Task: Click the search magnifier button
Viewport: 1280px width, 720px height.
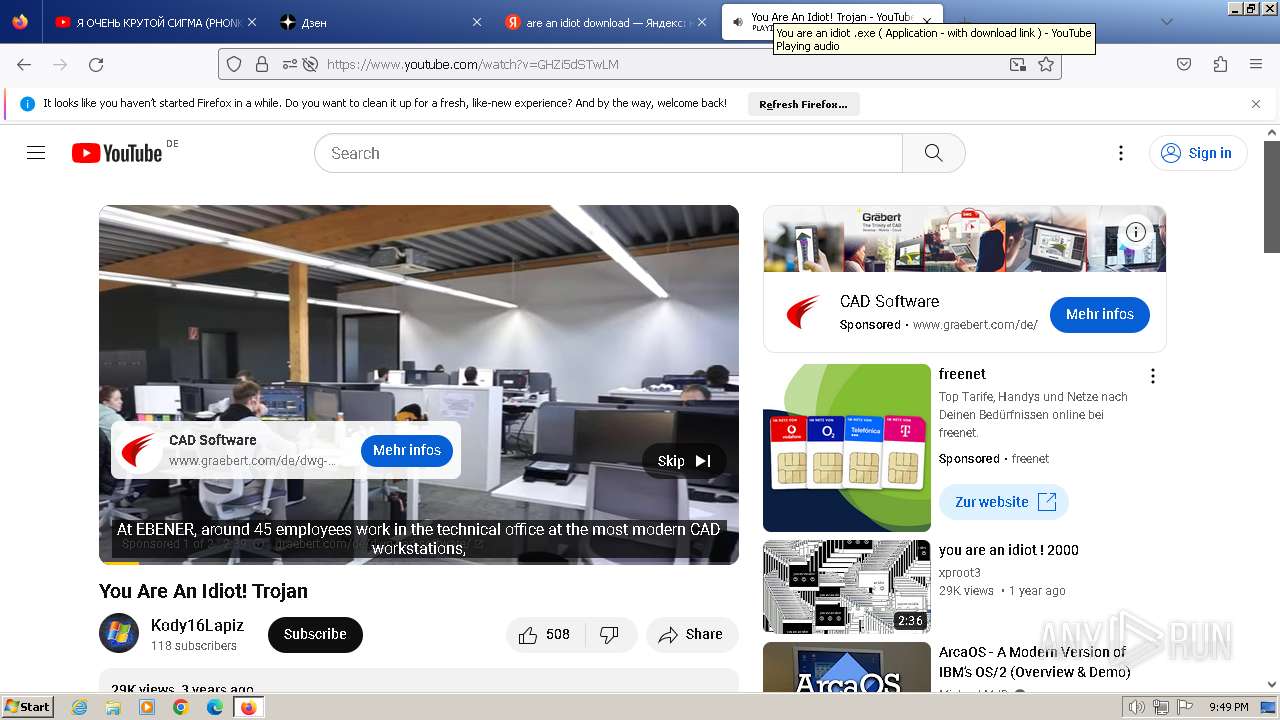Action: coord(934,153)
